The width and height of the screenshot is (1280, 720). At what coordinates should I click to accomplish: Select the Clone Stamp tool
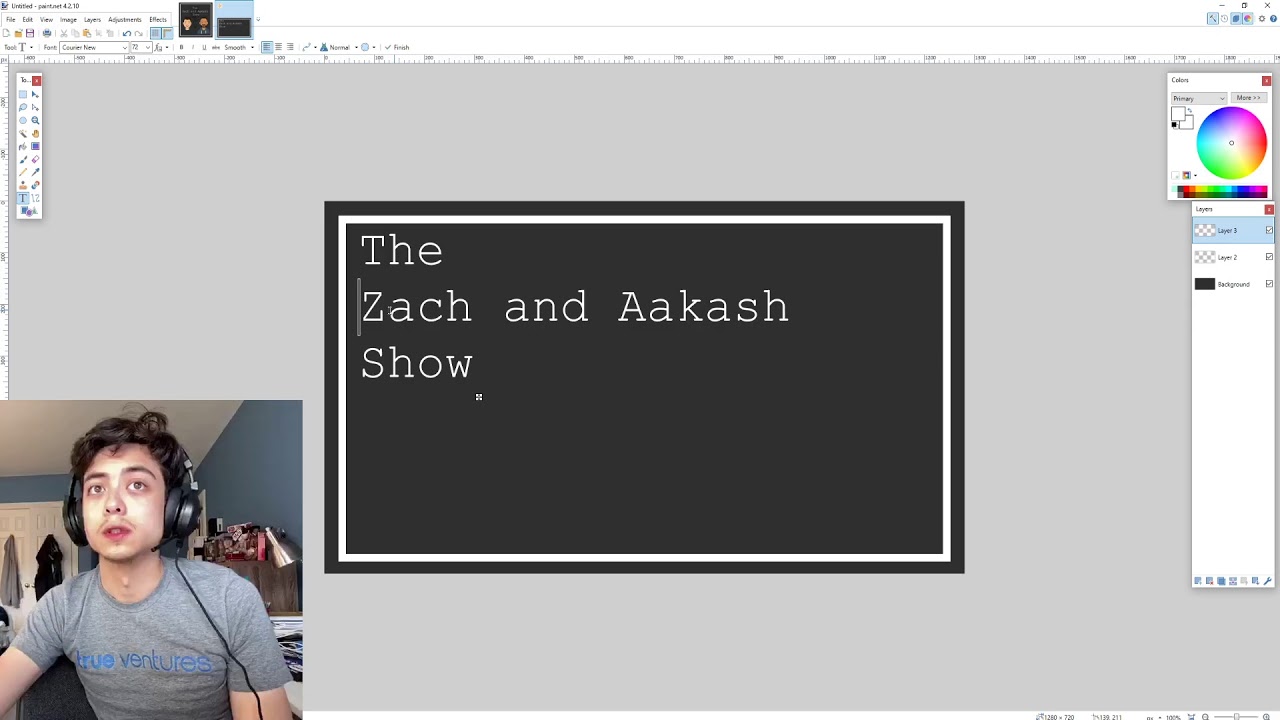coord(23,185)
